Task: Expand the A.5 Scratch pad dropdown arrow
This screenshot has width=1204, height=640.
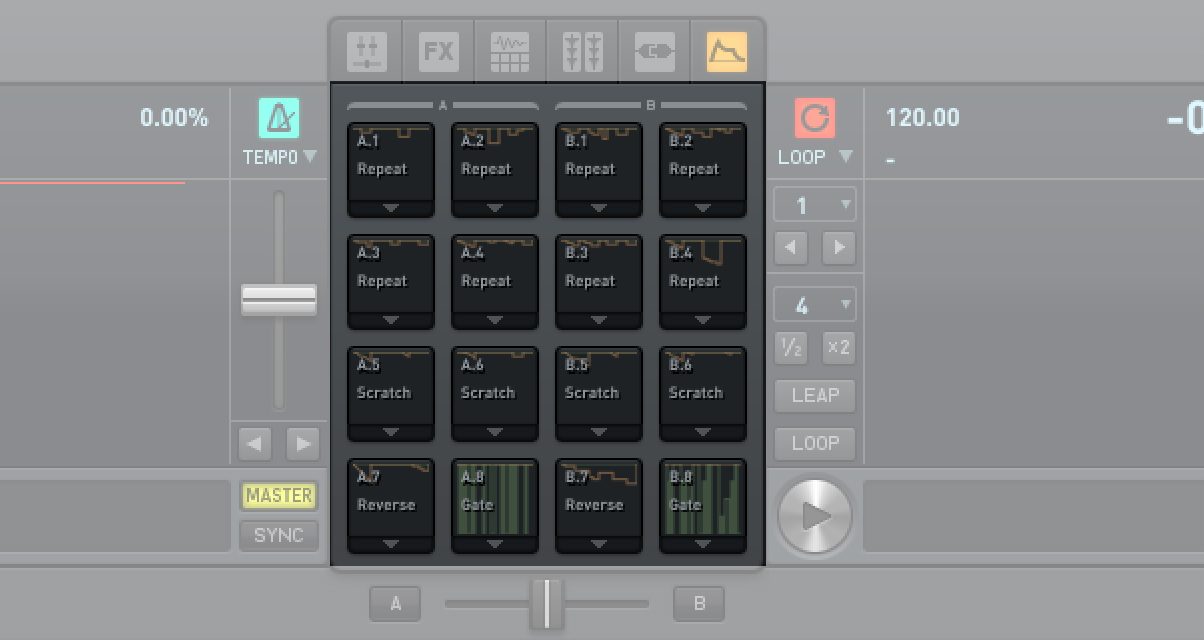Action: [391, 433]
